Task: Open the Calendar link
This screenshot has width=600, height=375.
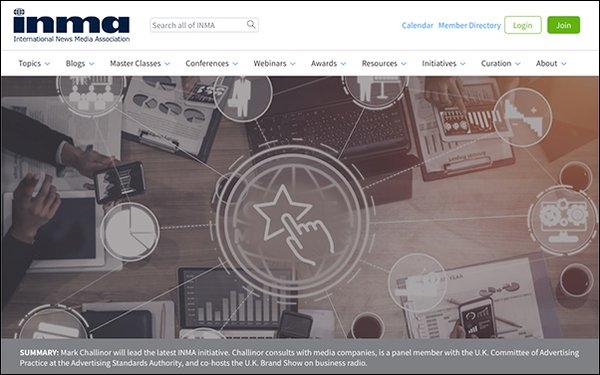Action: click(x=417, y=25)
